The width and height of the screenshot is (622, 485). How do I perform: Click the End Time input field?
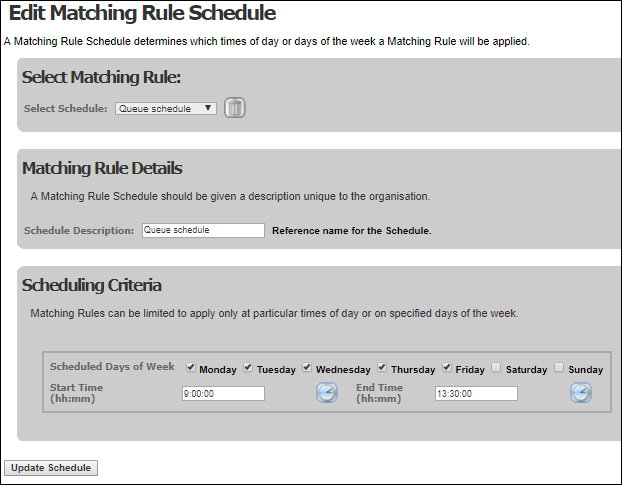(476, 393)
